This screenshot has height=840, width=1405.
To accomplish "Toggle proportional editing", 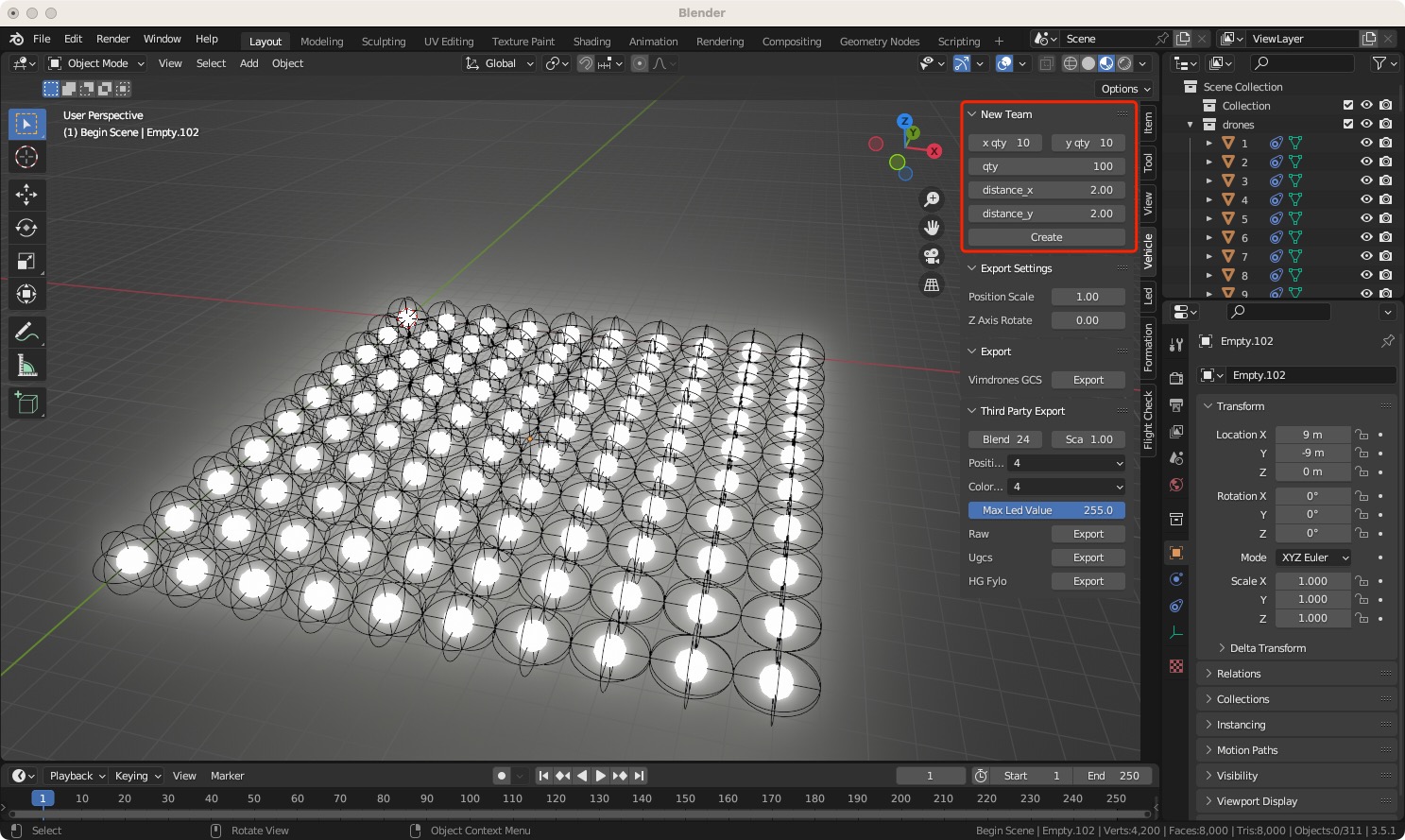I will [x=640, y=63].
